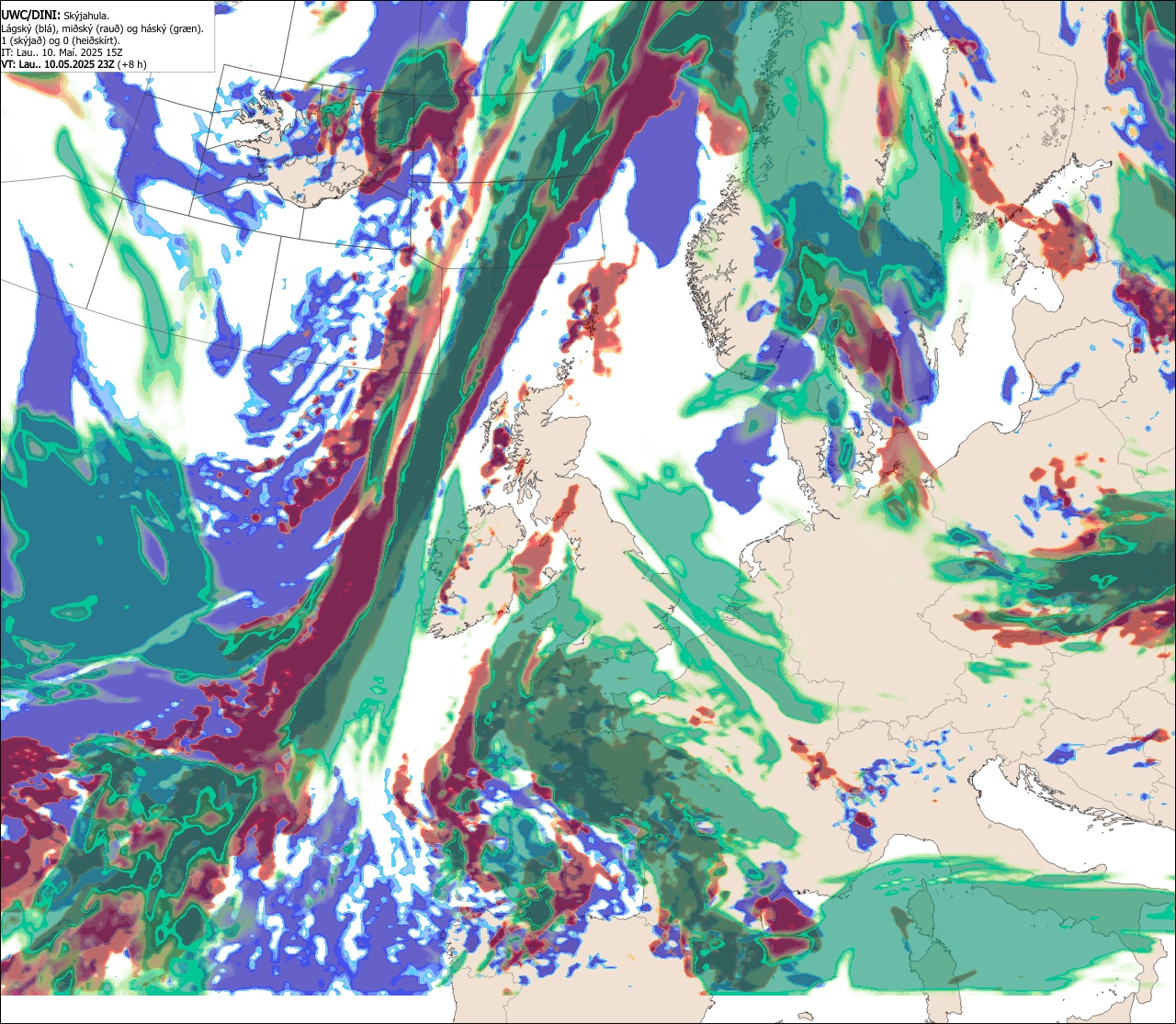Click the 'IT: Lau.. 10. Maí. 2025 15Z' line

coord(62,52)
